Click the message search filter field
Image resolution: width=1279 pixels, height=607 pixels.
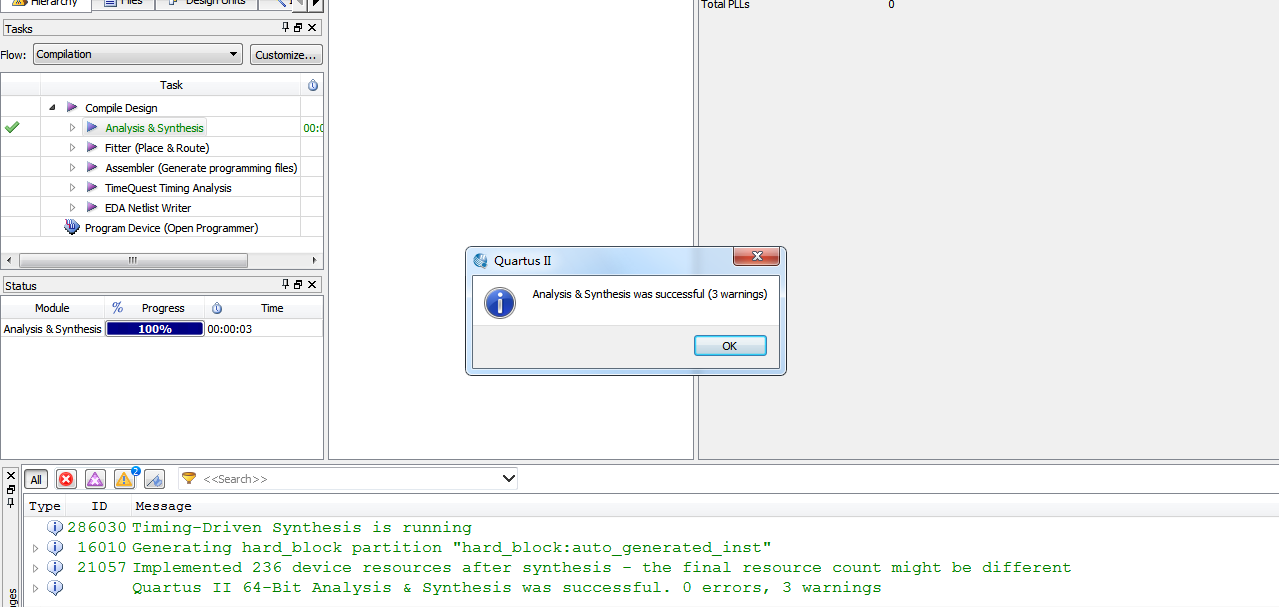pos(350,479)
